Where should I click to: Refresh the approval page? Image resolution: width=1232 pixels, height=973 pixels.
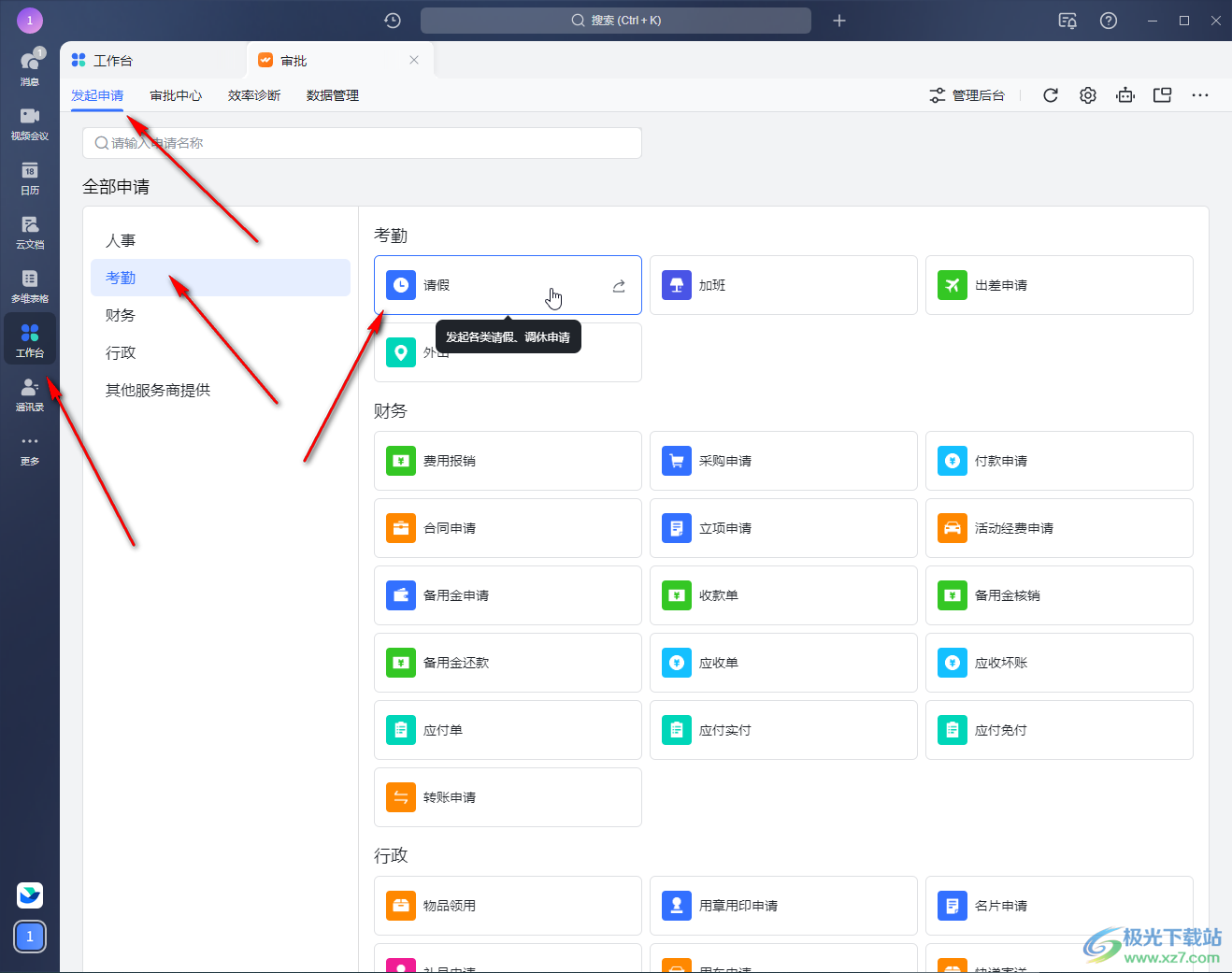[1051, 95]
